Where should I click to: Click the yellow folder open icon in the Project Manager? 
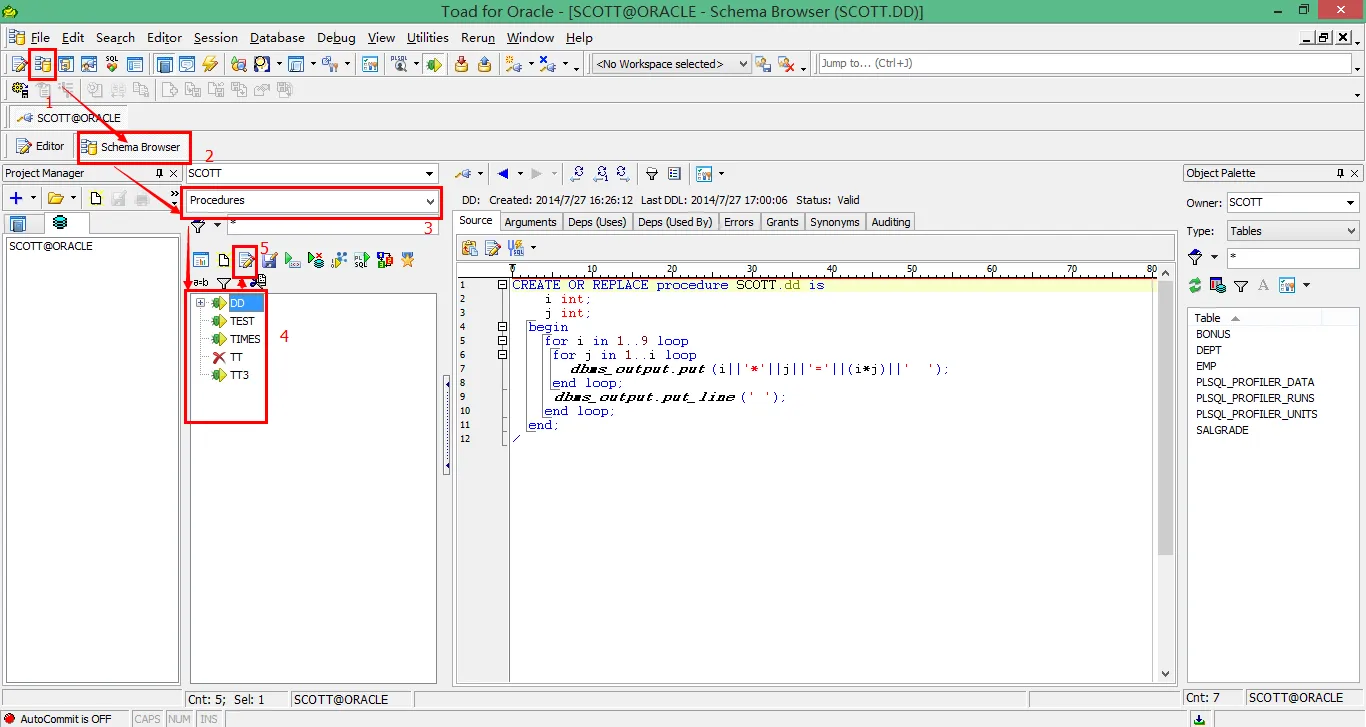click(x=56, y=199)
